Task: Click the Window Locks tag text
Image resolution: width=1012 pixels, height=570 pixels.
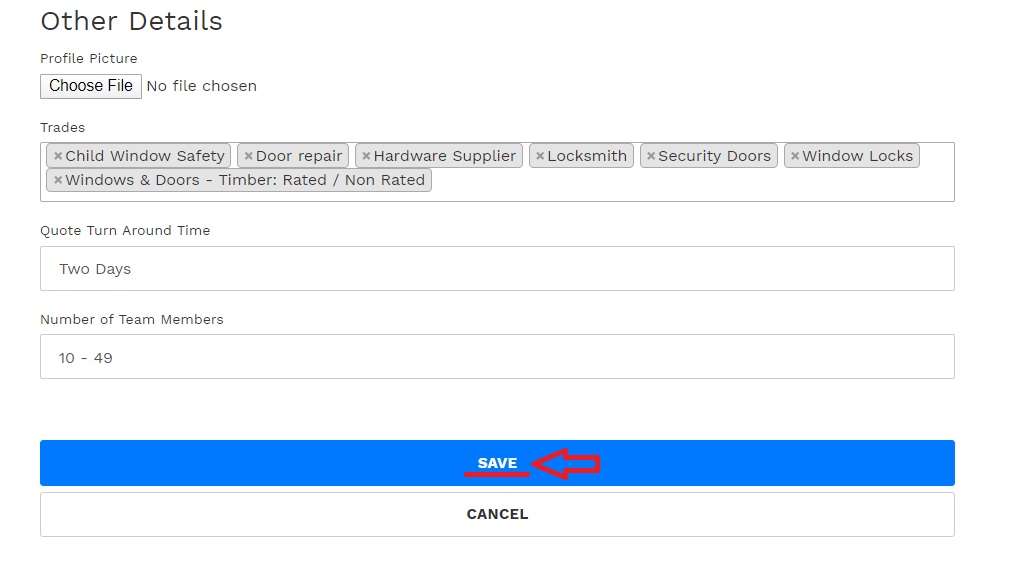Action: (x=858, y=156)
